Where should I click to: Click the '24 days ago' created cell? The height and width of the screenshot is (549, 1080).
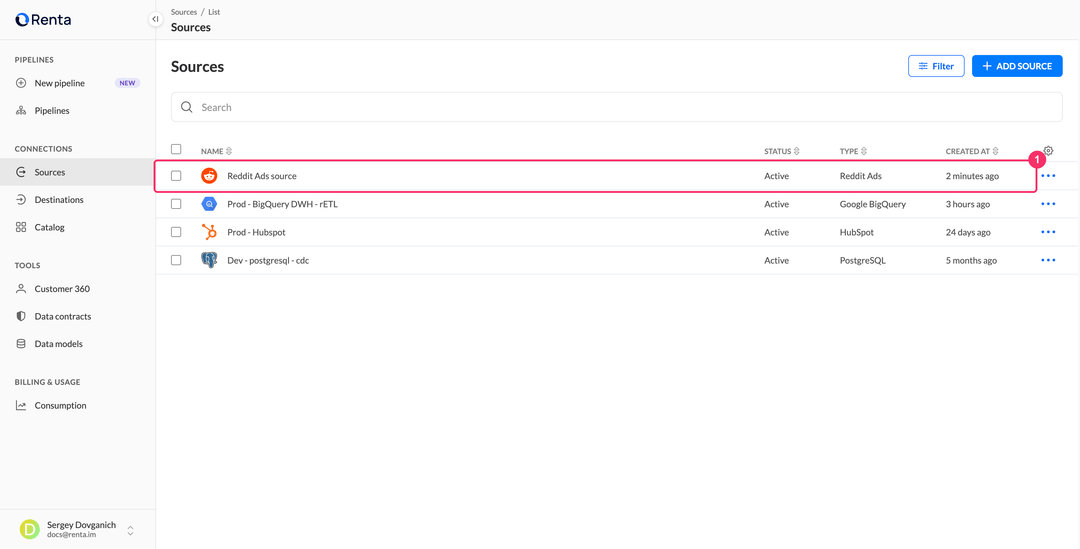pos(968,232)
